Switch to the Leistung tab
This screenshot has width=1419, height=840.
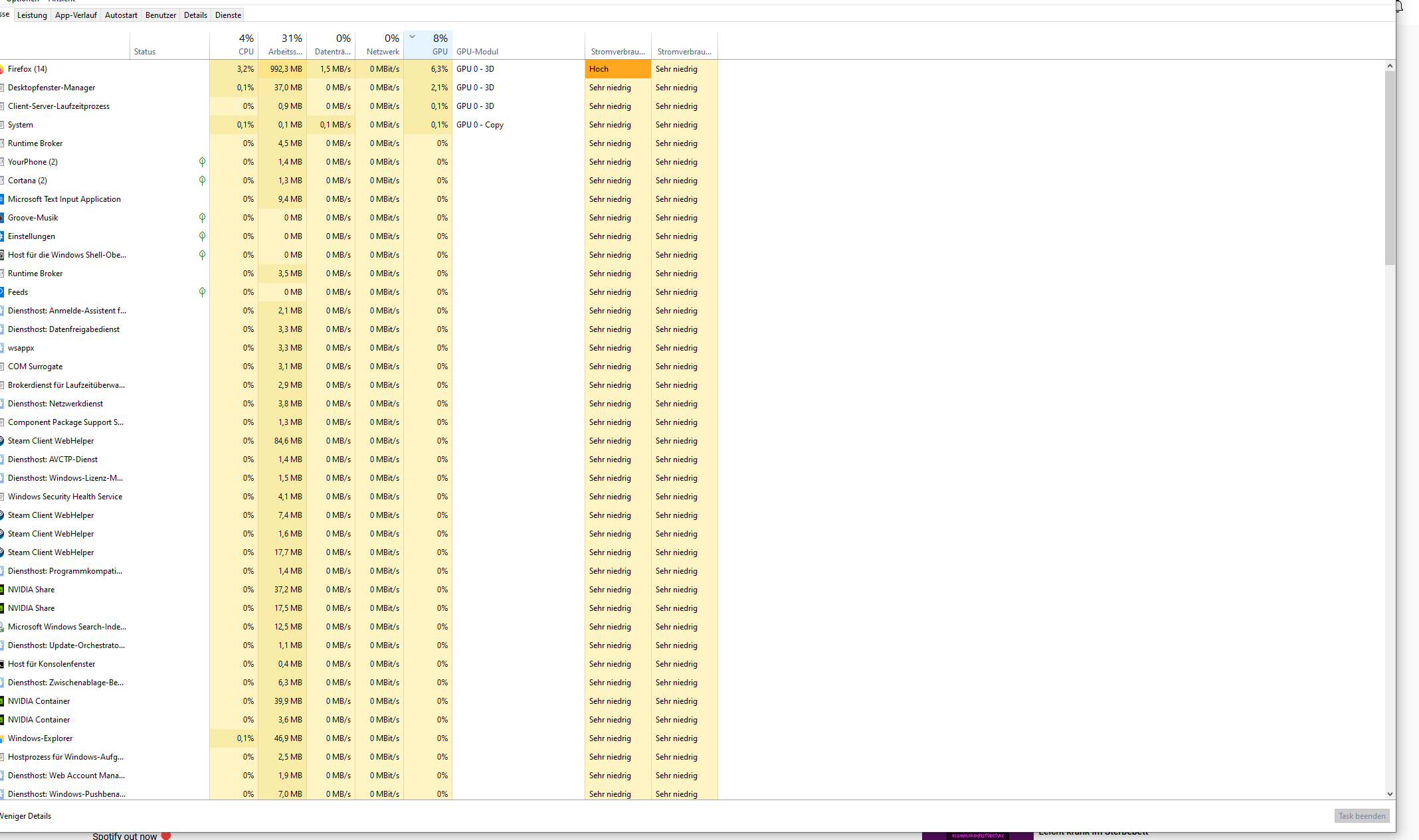[32, 15]
